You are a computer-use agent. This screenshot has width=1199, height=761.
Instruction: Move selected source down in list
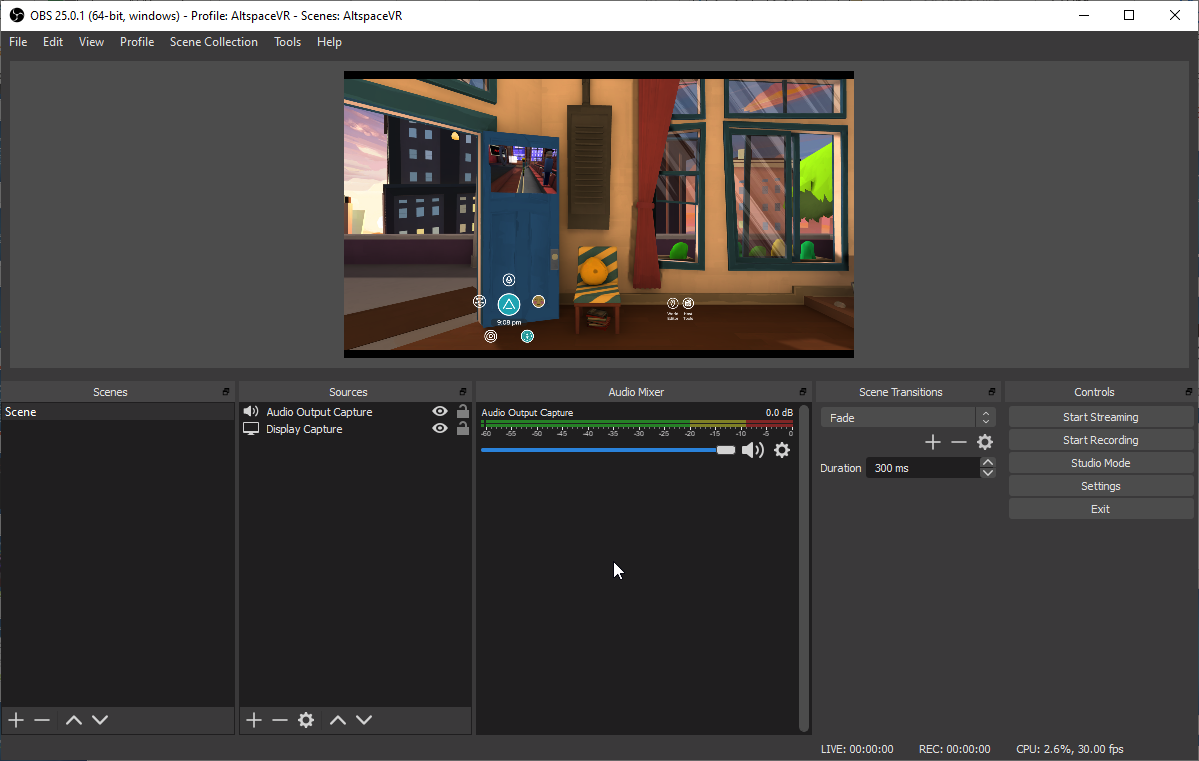coord(364,720)
